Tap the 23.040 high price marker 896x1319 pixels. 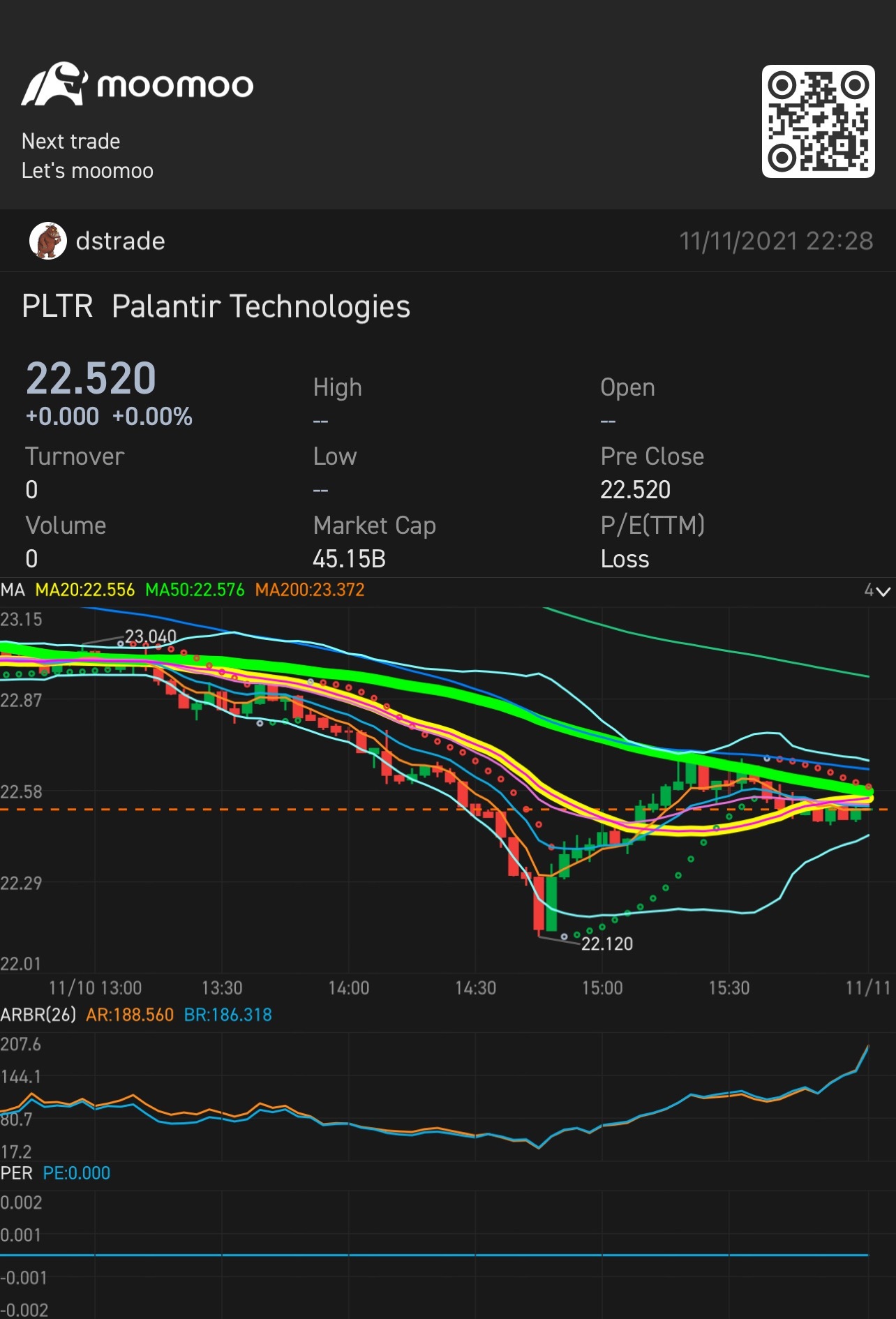[x=151, y=636]
